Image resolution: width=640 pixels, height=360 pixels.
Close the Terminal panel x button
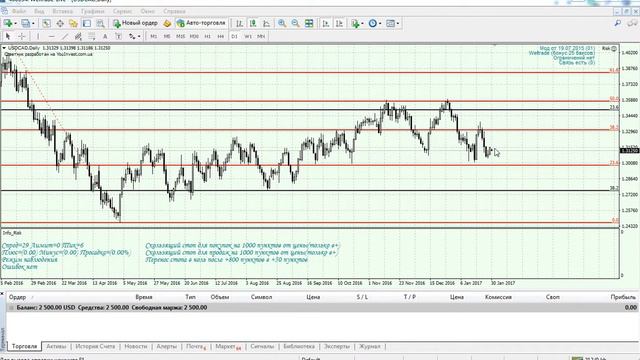2,294
